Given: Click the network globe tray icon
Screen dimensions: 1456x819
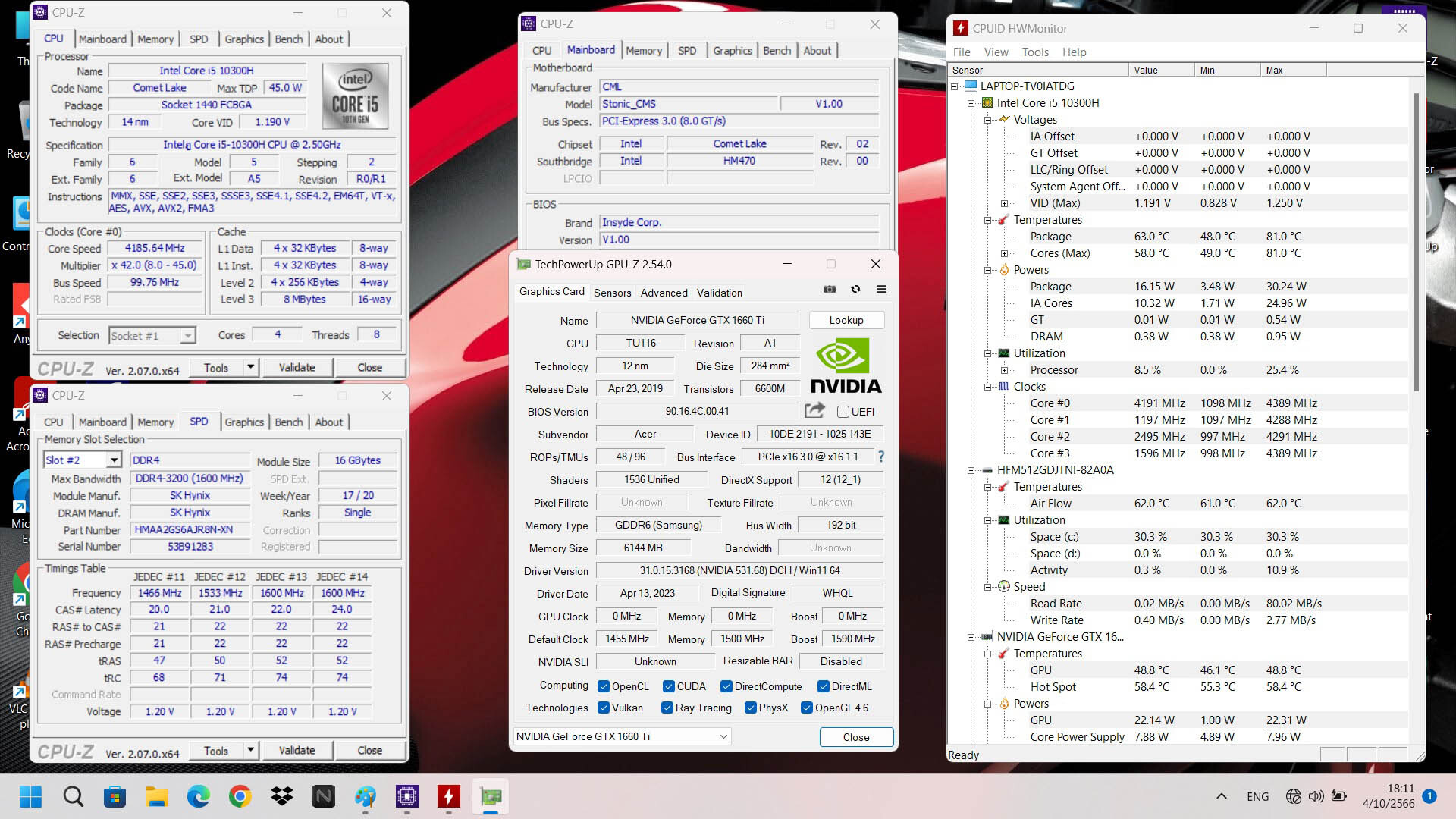Looking at the screenshot, I should 1294,796.
